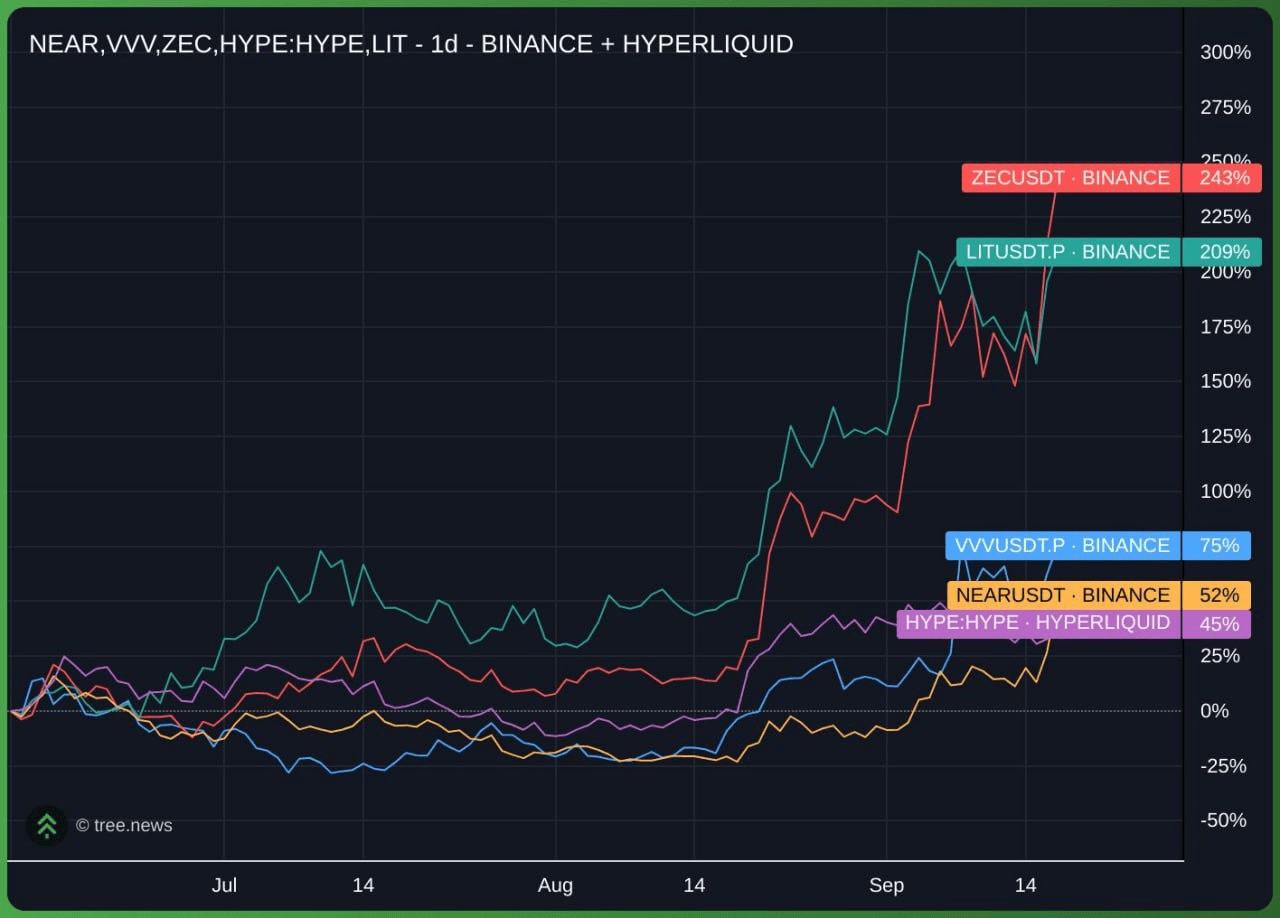
Task: Click the purple 45% value tag
Action: point(1217,624)
